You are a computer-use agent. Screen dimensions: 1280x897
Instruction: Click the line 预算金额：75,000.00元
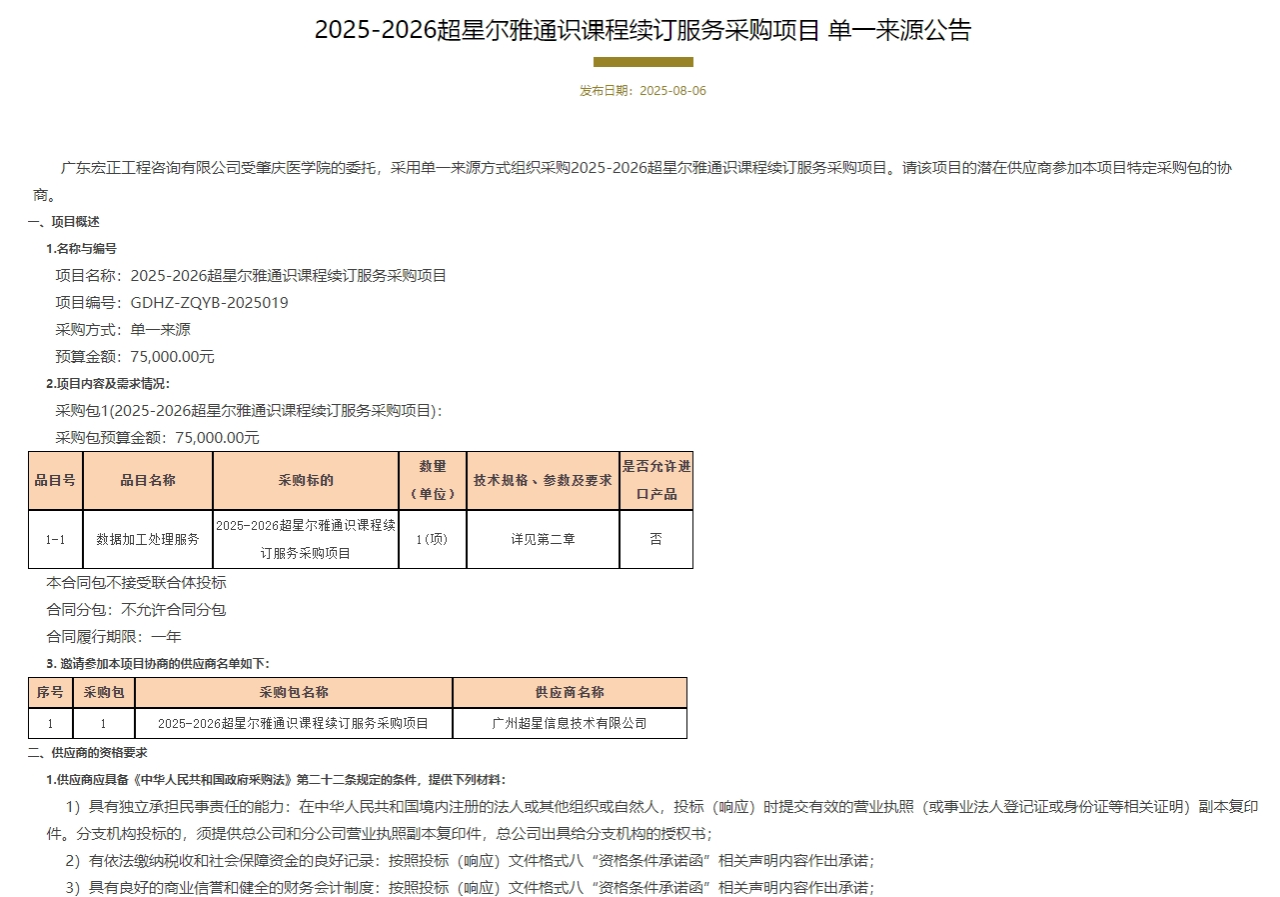click(x=135, y=357)
